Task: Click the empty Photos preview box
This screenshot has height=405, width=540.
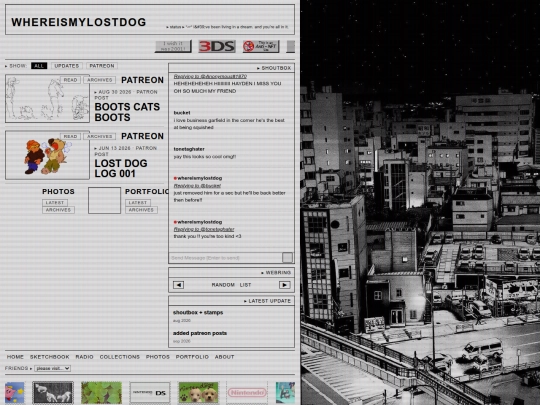Action: click(104, 200)
